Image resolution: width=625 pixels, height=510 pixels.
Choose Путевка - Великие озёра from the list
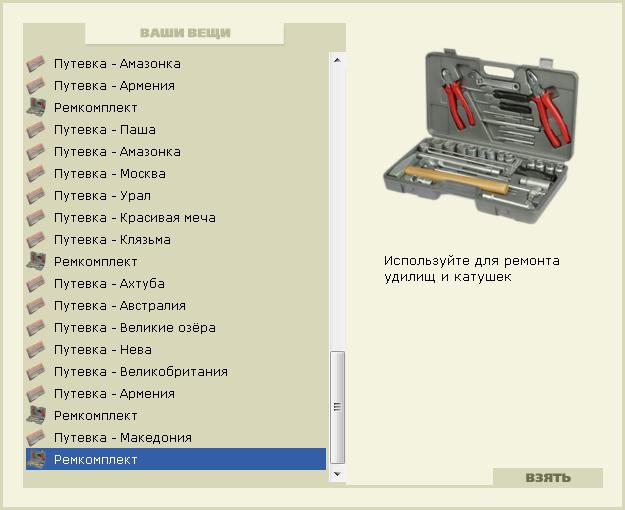tap(134, 328)
